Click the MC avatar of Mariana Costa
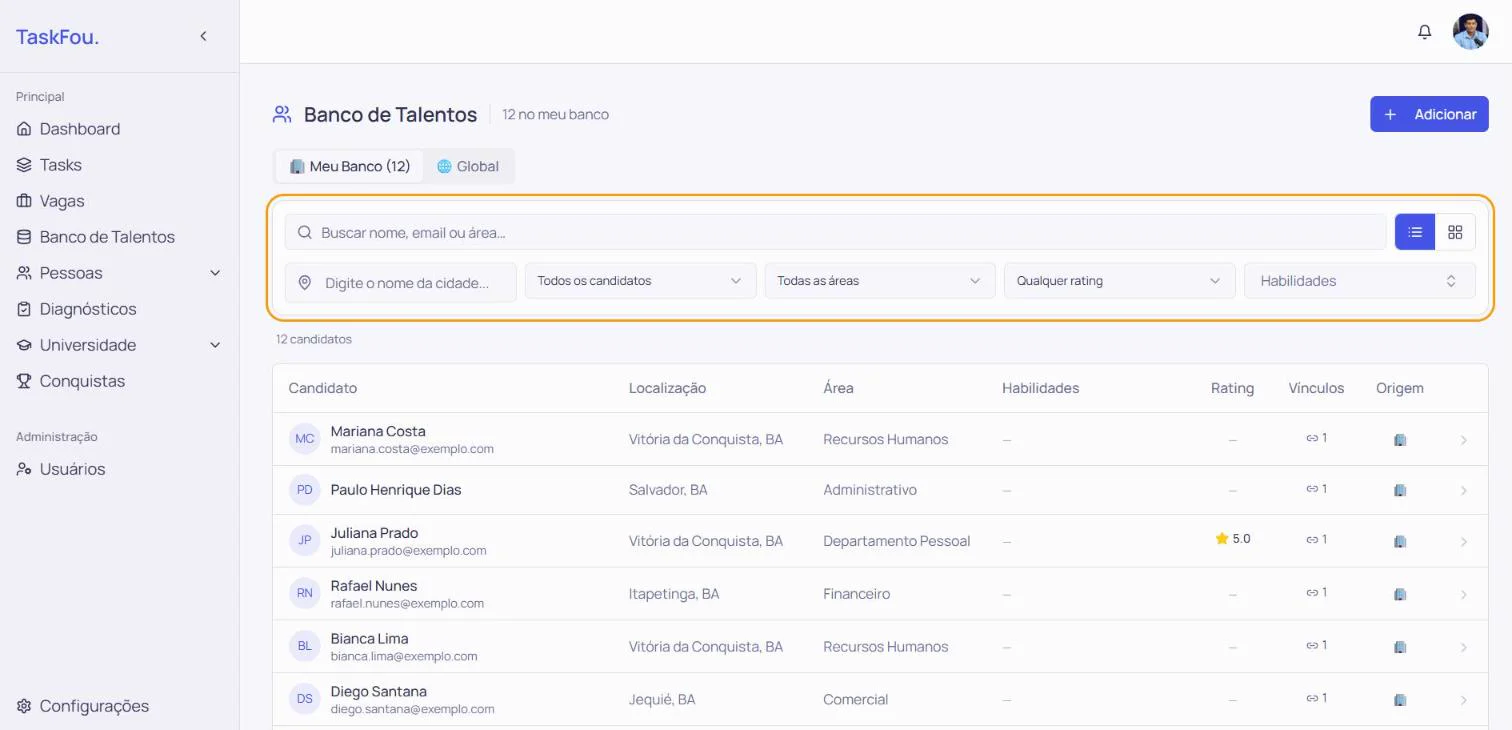This screenshot has width=1512, height=730. click(x=305, y=439)
